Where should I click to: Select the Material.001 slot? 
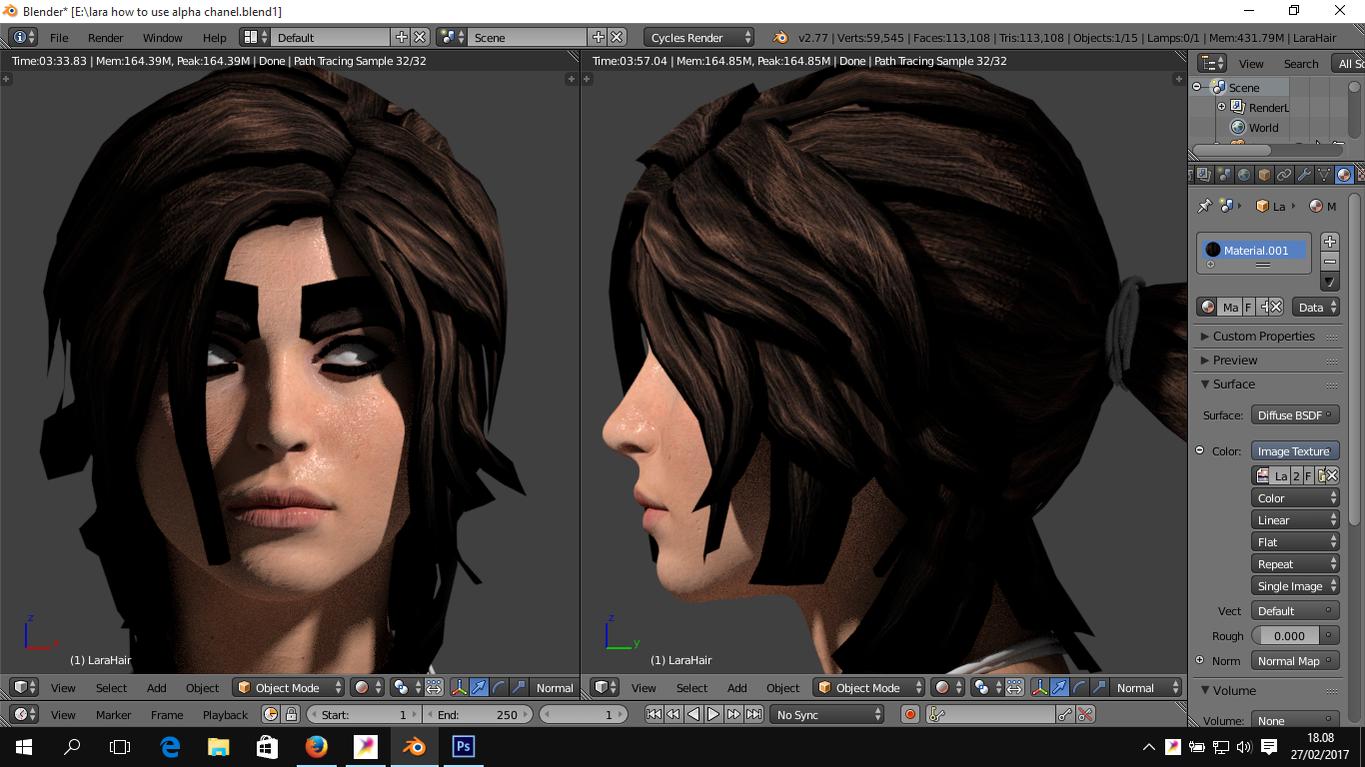(1254, 250)
